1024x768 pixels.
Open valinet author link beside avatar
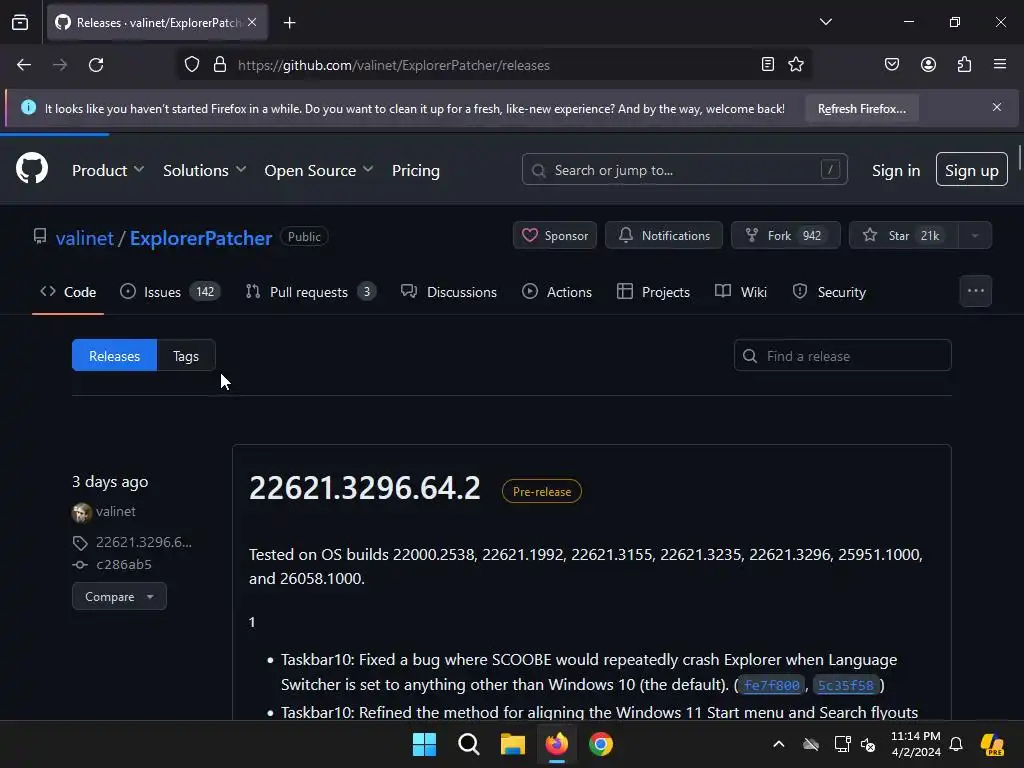point(116,511)
